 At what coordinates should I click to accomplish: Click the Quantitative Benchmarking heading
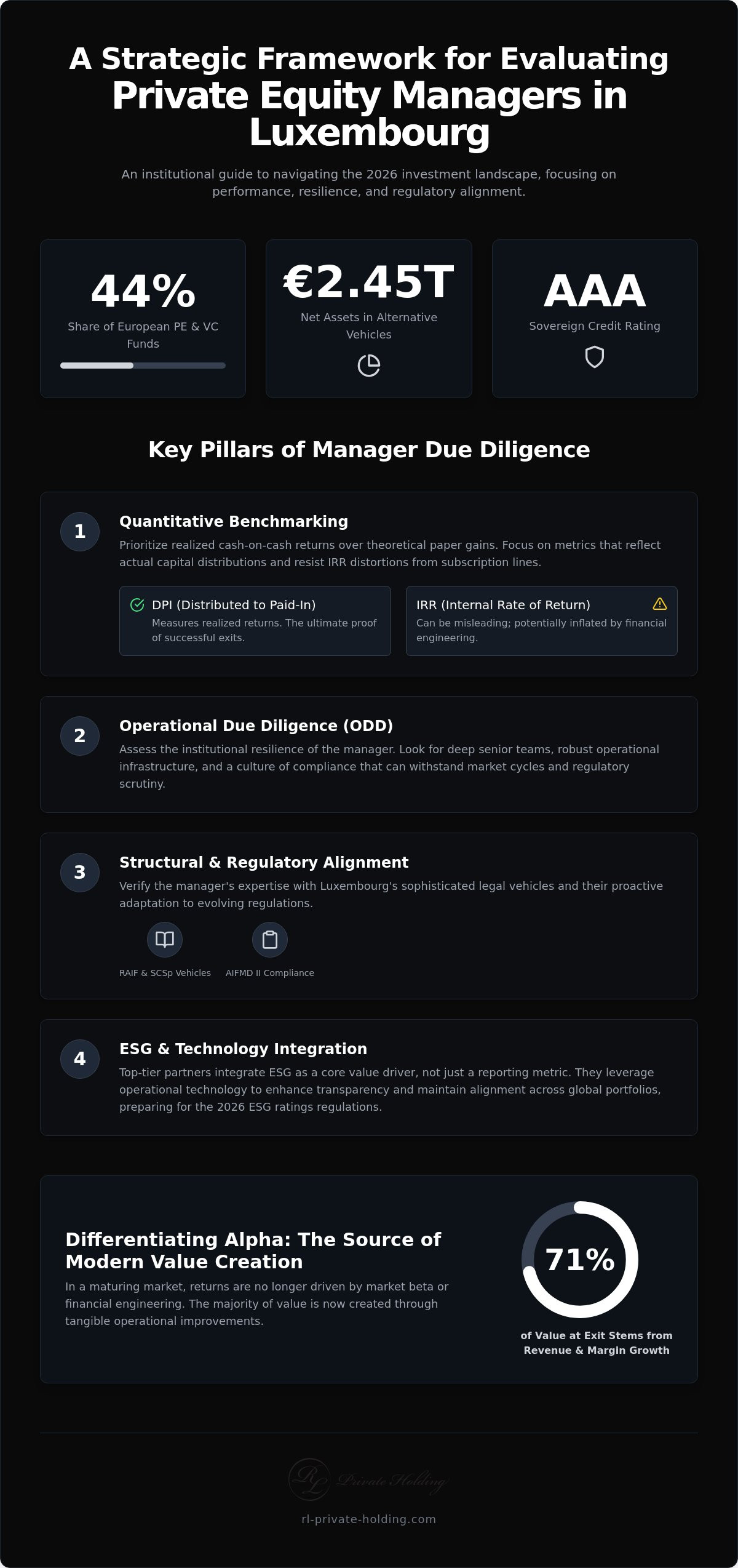pos(234,521)
